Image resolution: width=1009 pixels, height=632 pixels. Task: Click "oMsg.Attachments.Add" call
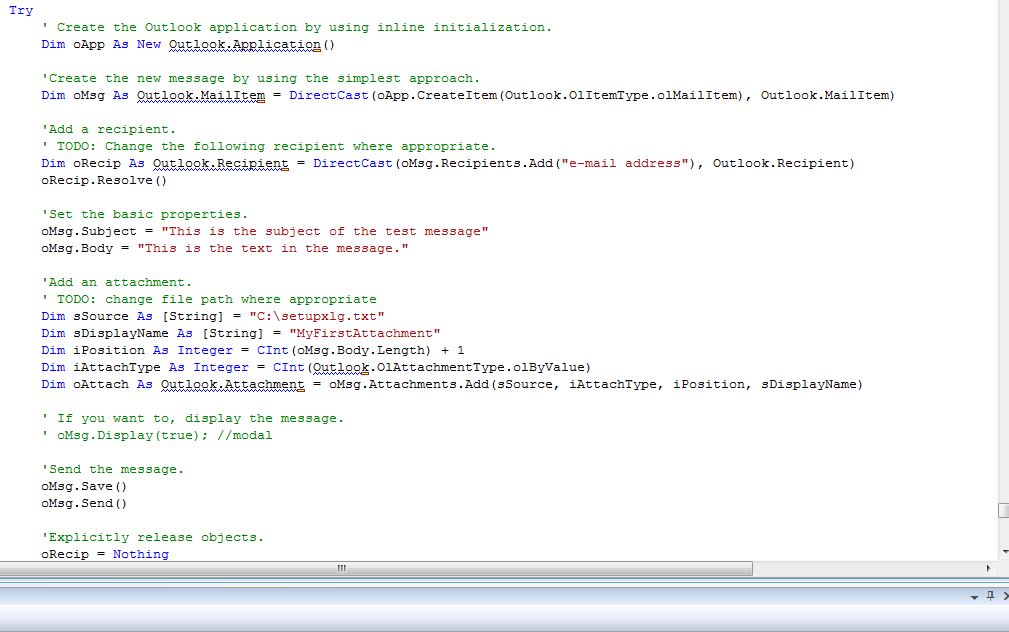pos(409,384)
